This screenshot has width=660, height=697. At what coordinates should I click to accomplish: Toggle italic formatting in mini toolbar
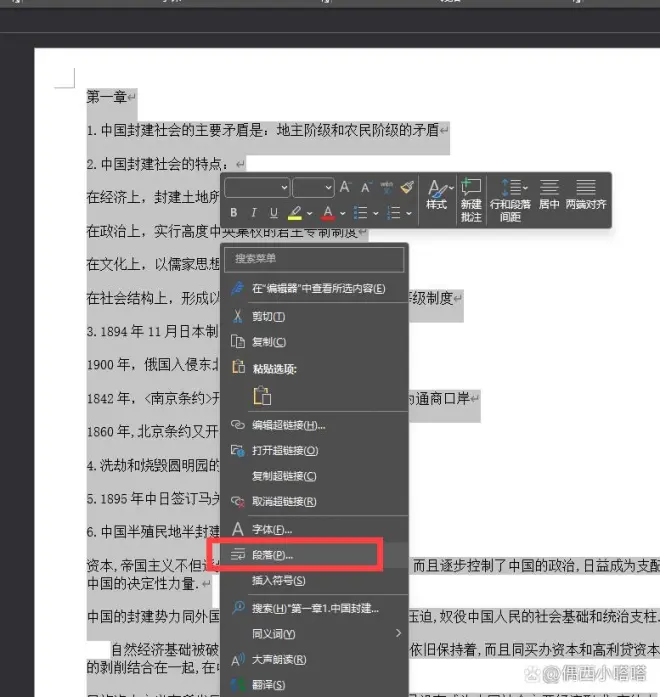tap(254, 213)
